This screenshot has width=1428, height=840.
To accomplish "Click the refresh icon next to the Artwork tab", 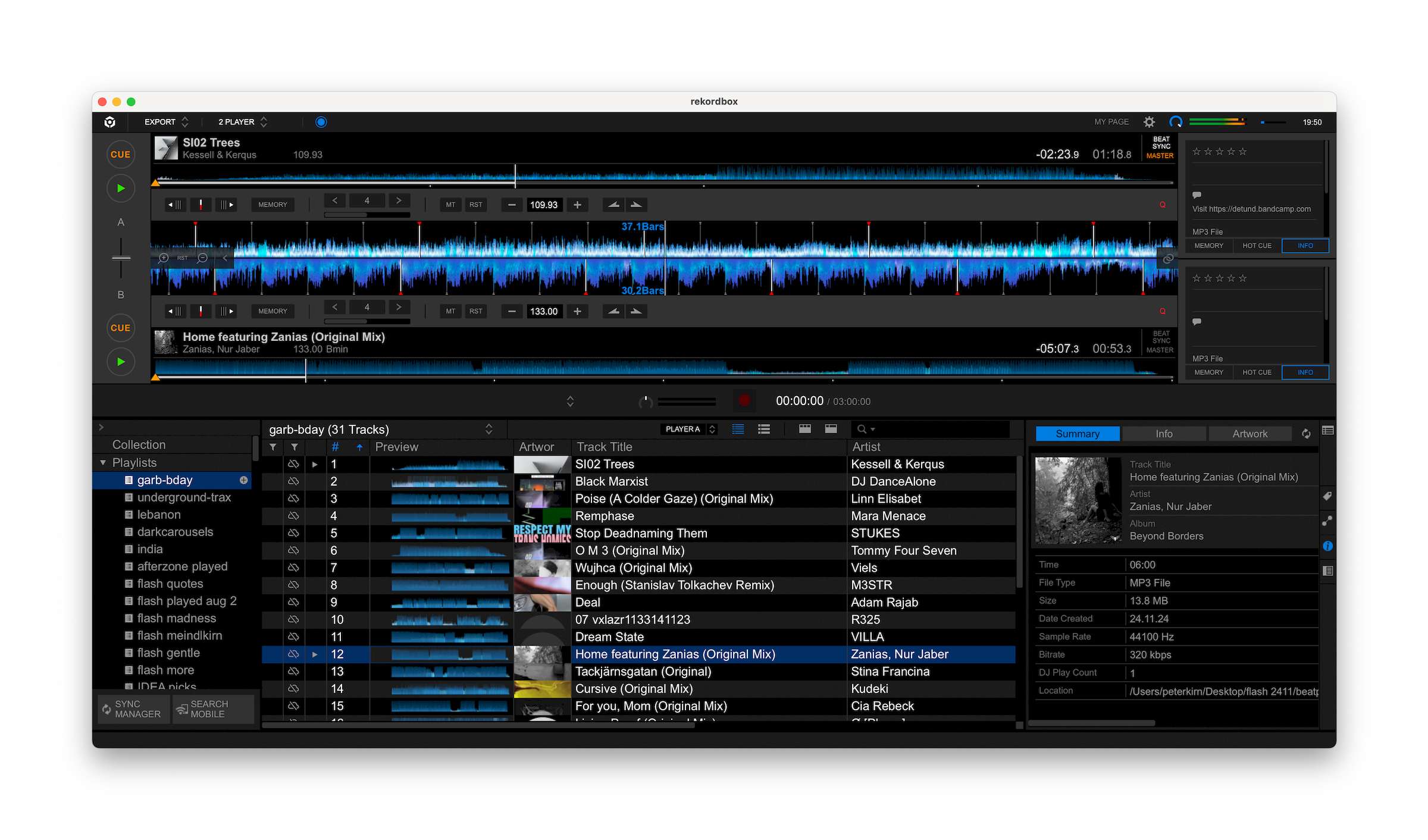I will (x=1305, y=434).
